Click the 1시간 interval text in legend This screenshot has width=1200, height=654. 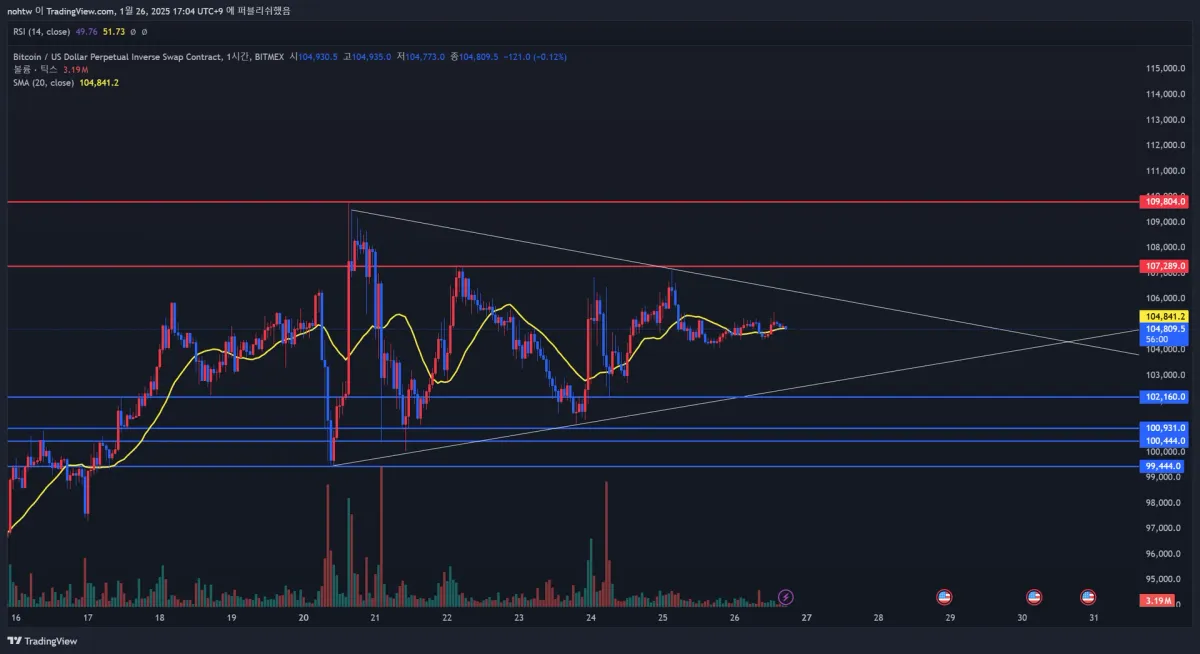point(237,57)
